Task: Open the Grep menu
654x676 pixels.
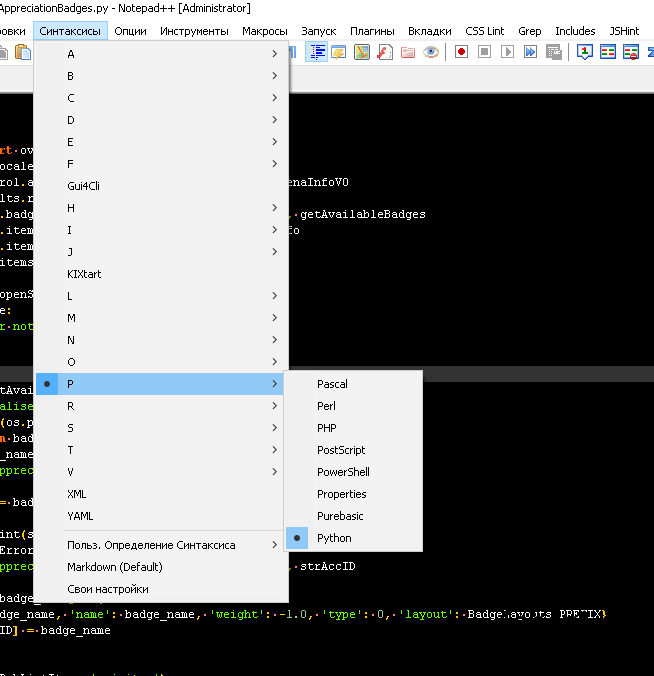Action: (529, 31)
